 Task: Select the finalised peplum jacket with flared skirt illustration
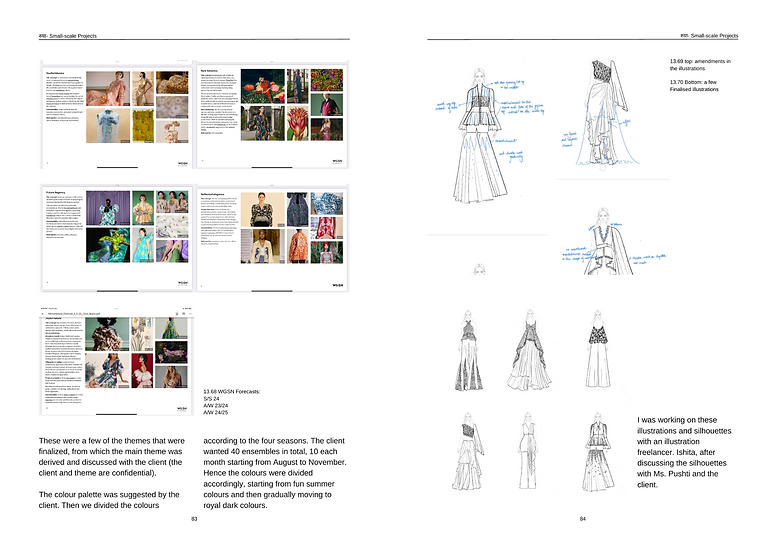(x=598, y=451)
